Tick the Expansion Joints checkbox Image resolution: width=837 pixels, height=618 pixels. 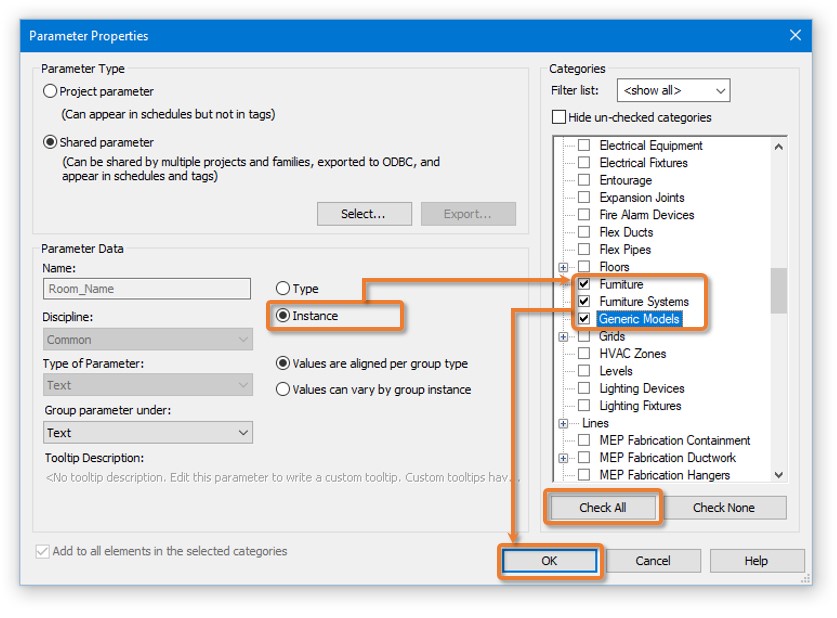click(584, 197)
